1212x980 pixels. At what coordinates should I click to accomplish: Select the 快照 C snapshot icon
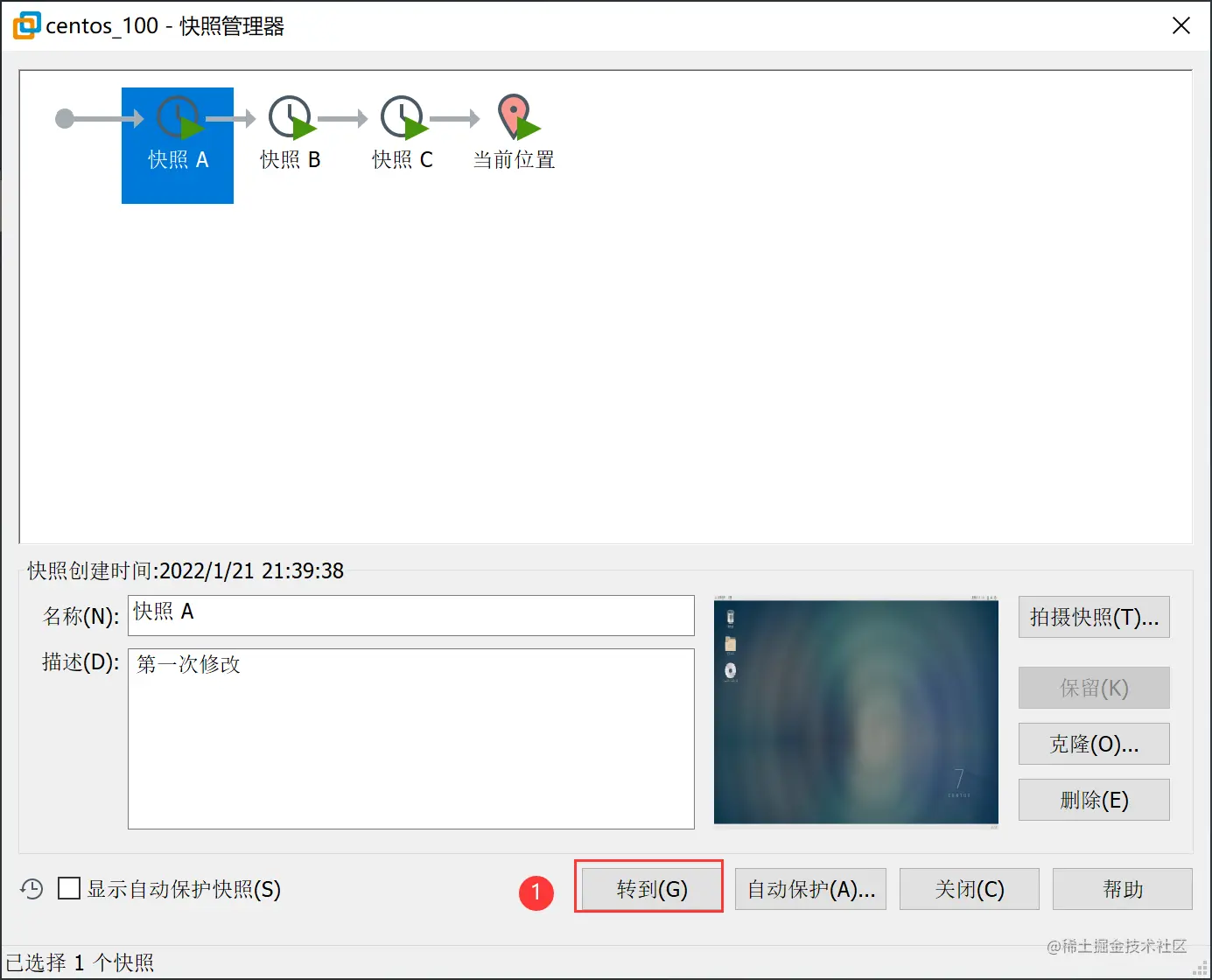[x=402, y=118]
